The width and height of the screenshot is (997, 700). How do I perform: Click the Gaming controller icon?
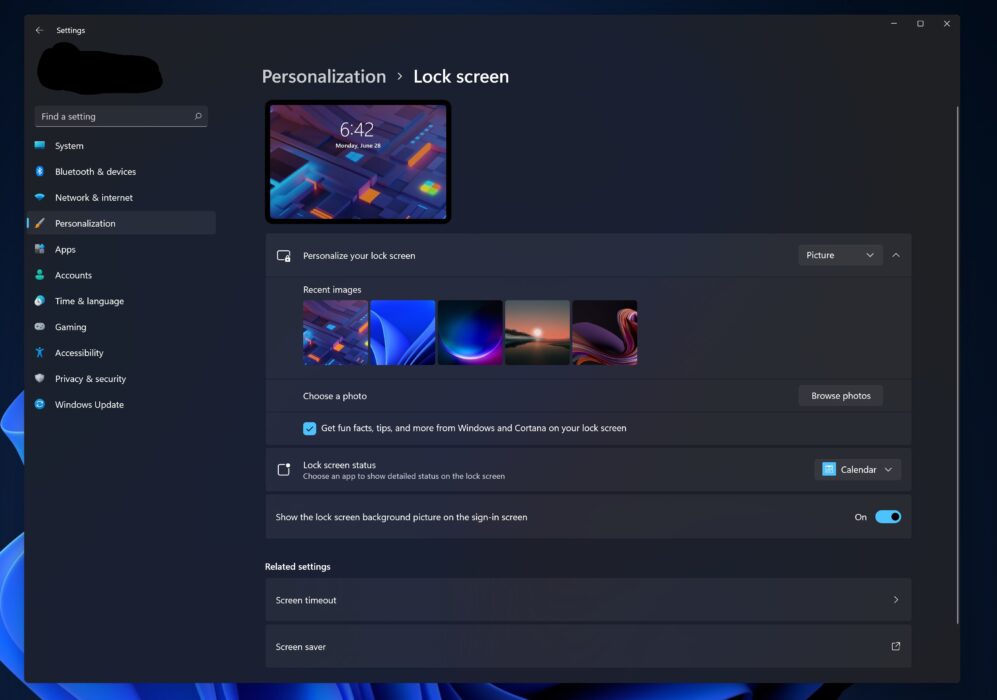(40, 327)
